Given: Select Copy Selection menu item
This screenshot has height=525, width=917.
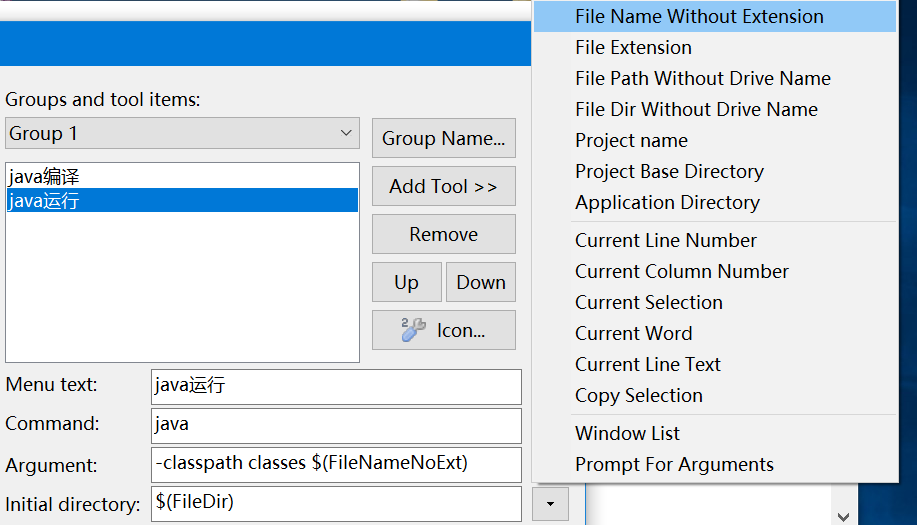Looking at the screenshot, I should tap(715, 395).
